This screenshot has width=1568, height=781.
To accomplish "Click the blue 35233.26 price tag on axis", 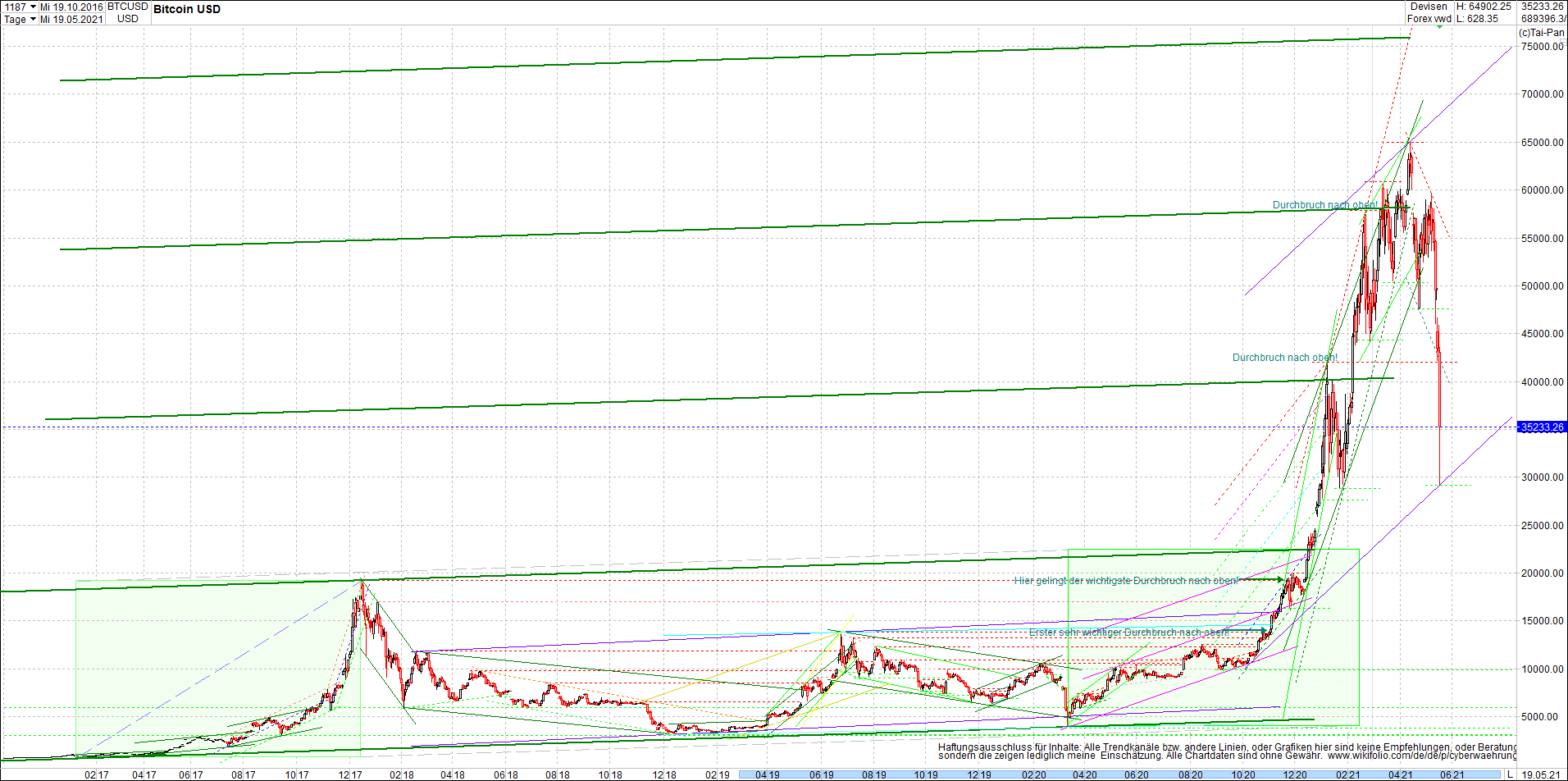I will pos(1543,427).
